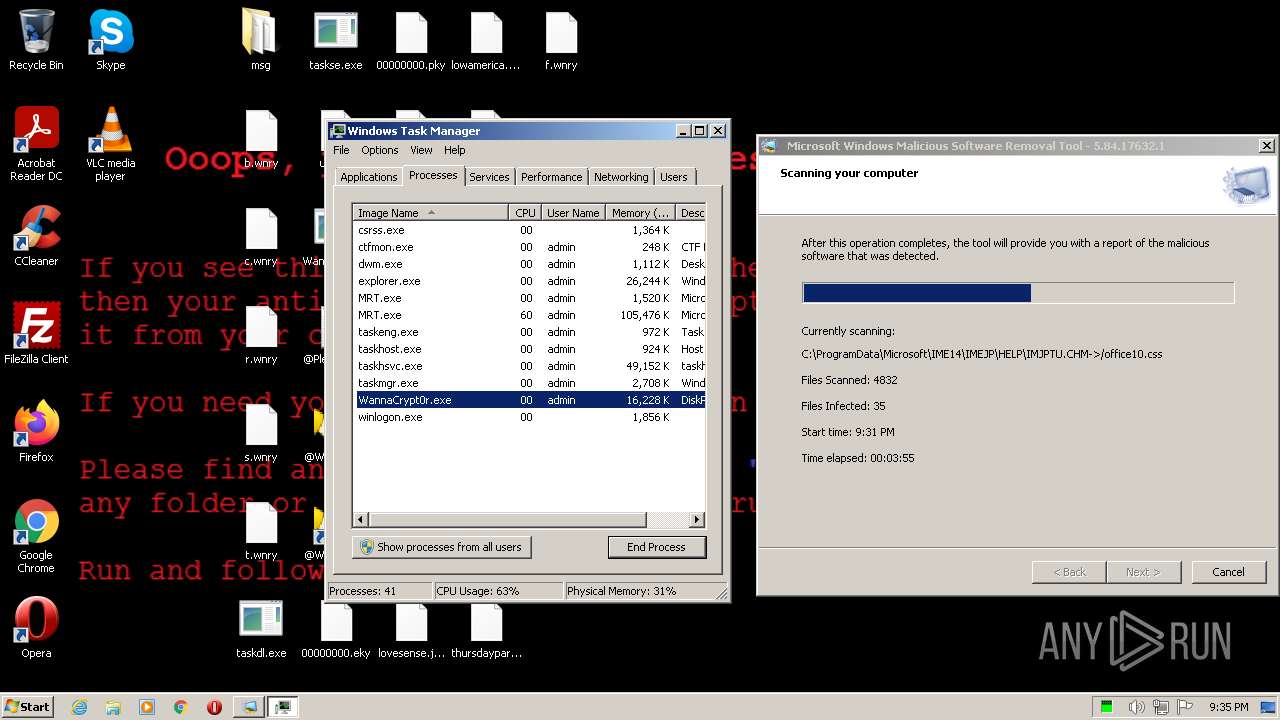Launch VLC media player shortcut
Viewport: 1280px width, 720px height.
(110, 144)
